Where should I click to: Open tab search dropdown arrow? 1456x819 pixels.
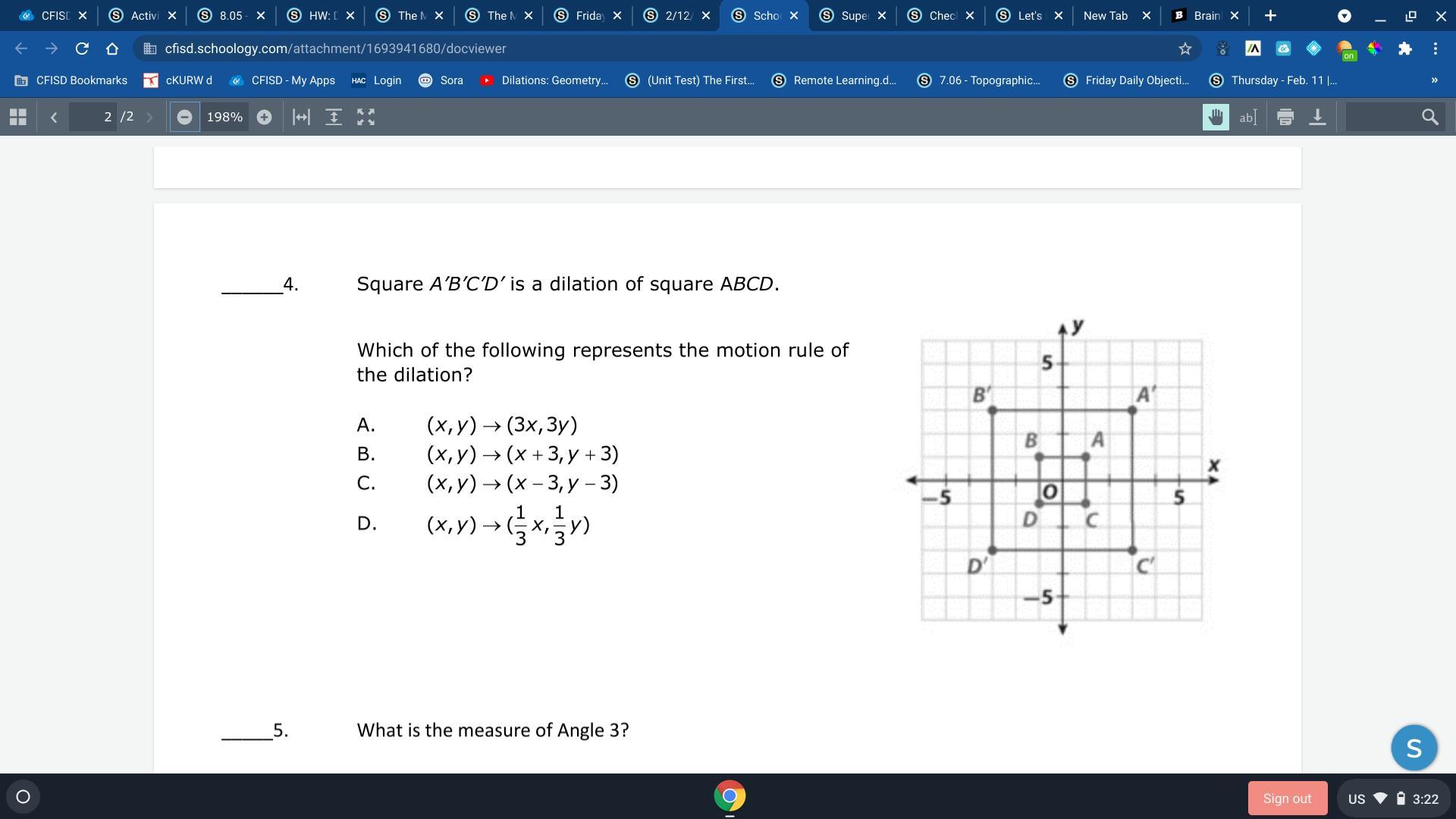pos(1344,15)
